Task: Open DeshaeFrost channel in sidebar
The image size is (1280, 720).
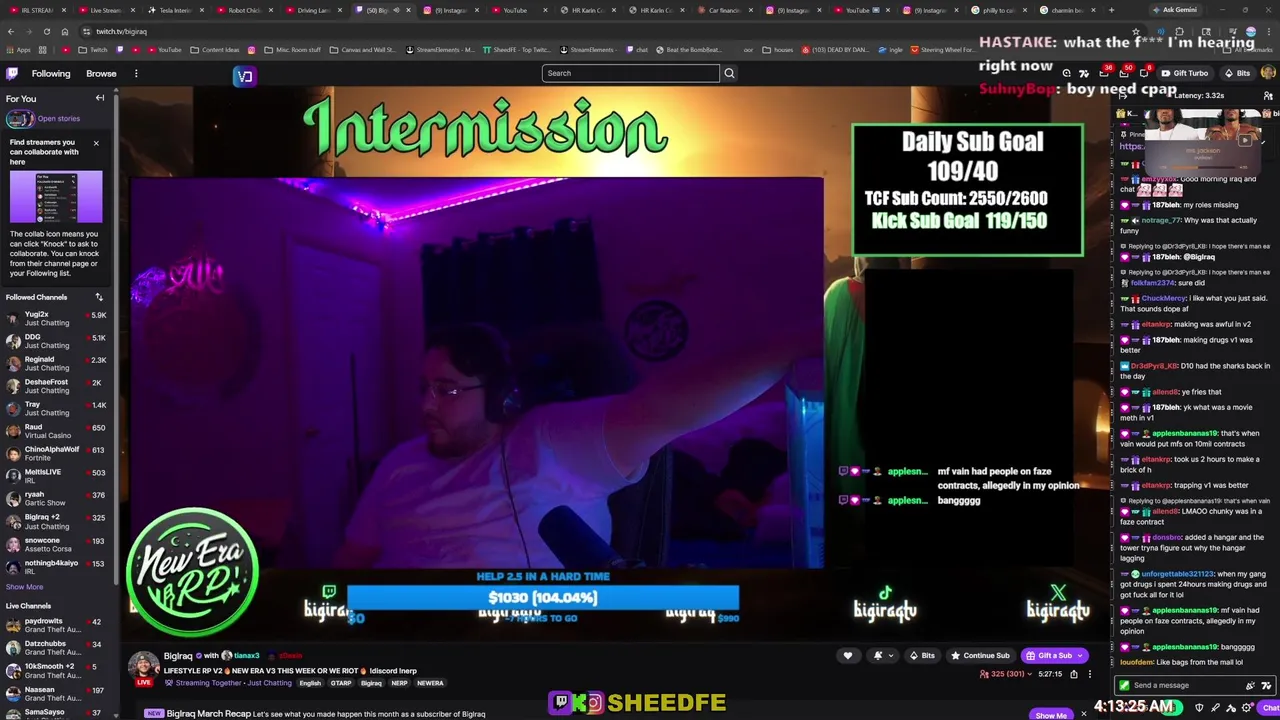Action: (x=57, y=386)
